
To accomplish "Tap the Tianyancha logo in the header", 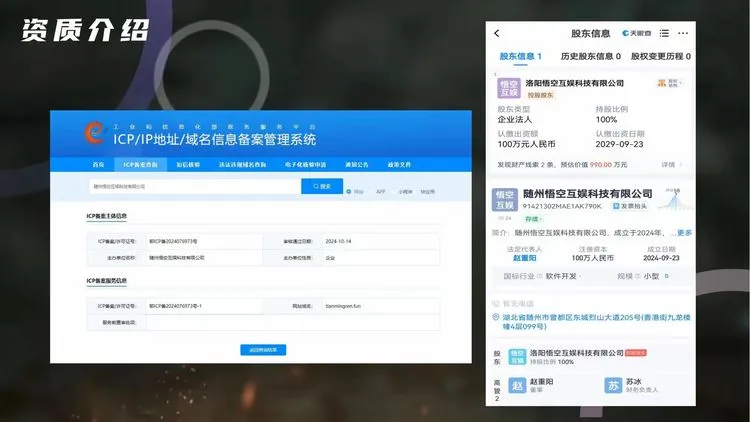I will [x=637, y=33].
